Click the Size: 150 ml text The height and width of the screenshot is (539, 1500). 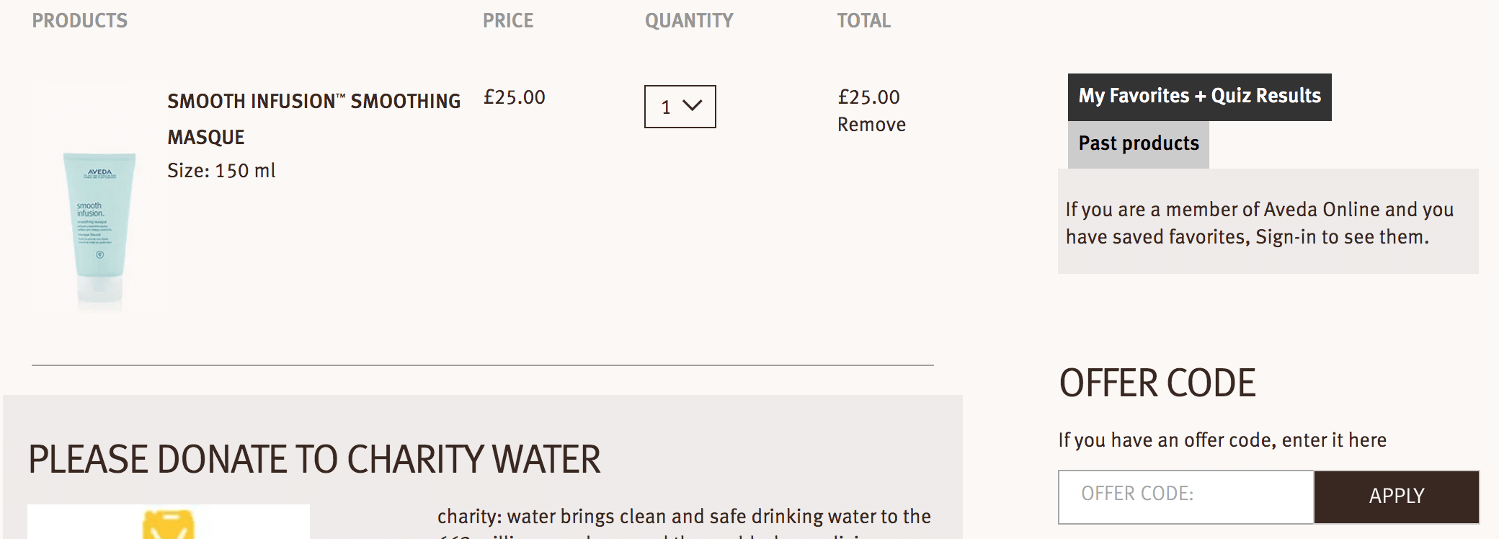pos(221,171)
